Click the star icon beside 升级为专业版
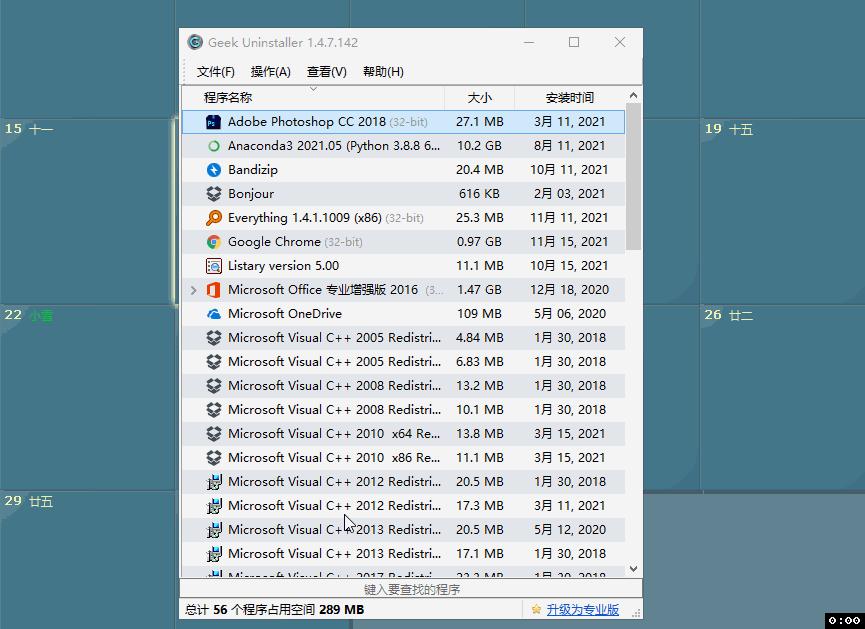Viewport: 865px width, 629px height. point(538,608)
